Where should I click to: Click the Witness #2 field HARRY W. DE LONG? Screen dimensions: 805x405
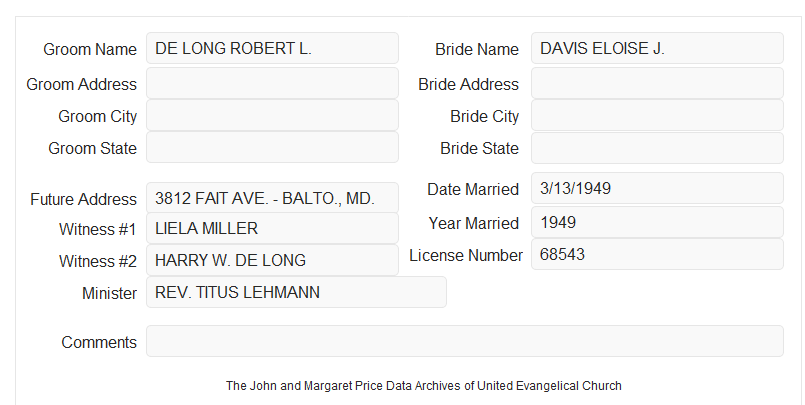tap(272, 260)
